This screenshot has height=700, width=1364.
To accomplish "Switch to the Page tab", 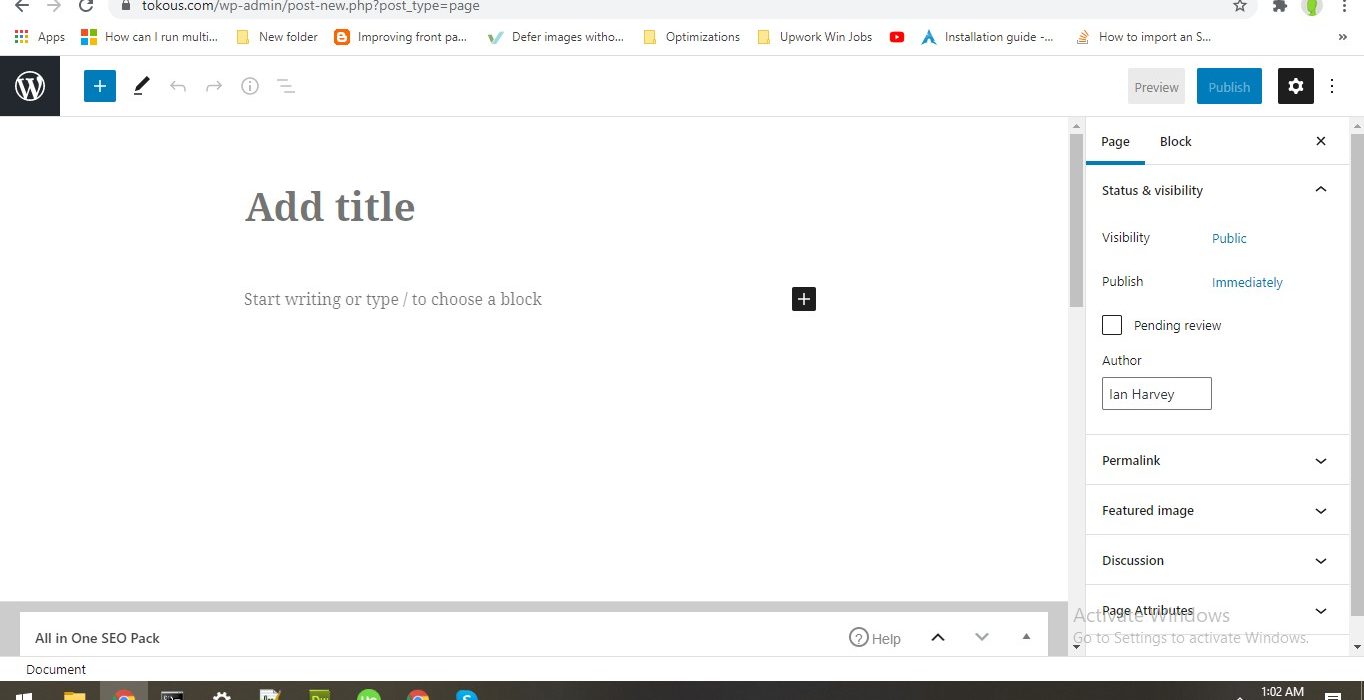I will [1115, 141].
